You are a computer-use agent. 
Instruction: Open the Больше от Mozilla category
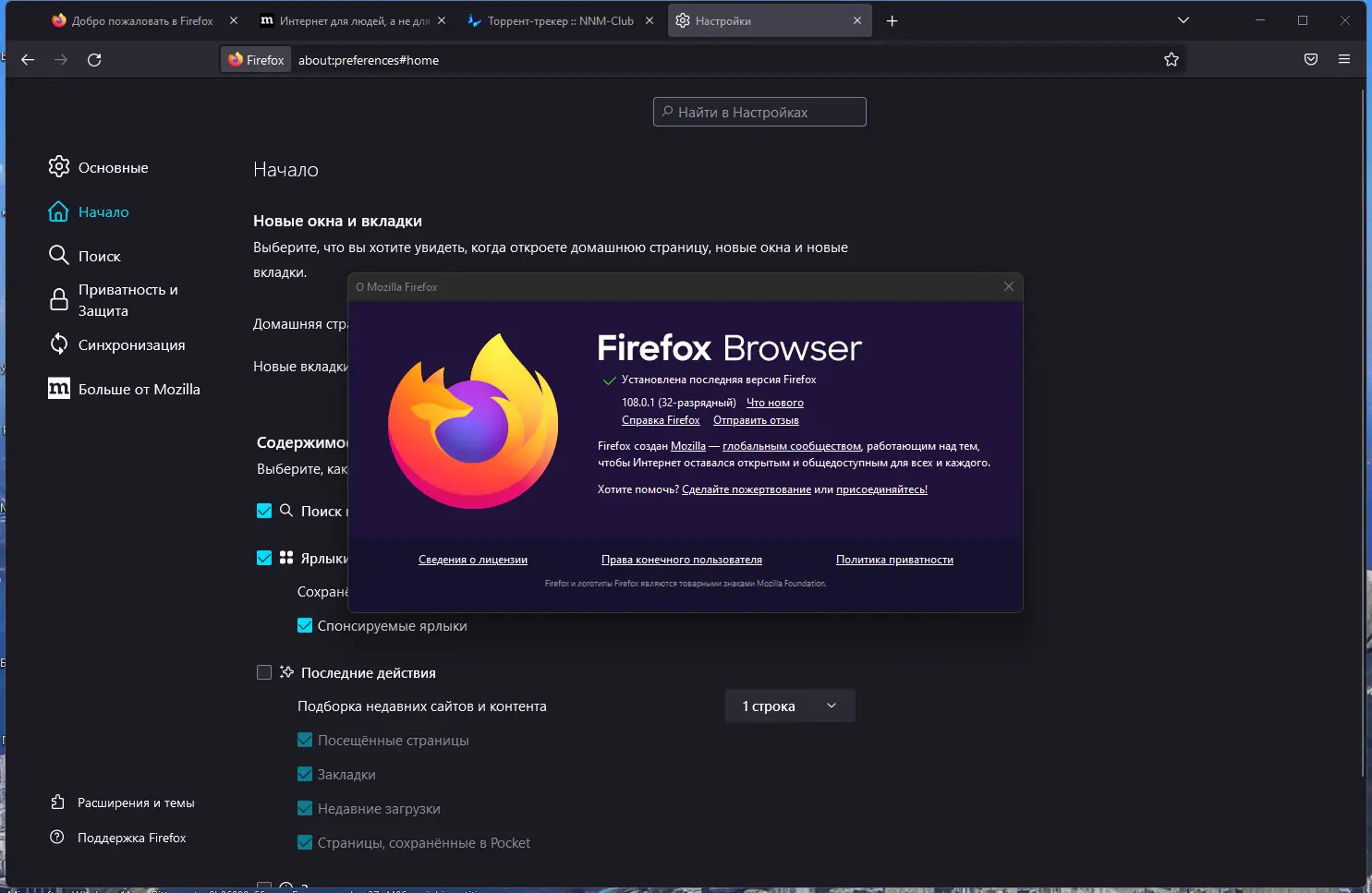click(125, 389)
